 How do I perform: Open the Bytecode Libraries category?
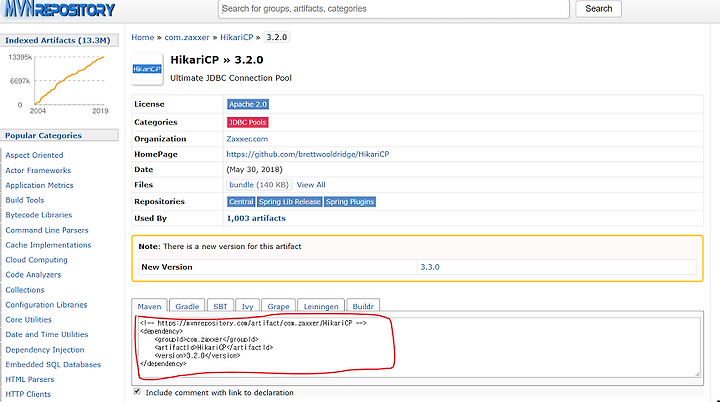coord(39,215)
